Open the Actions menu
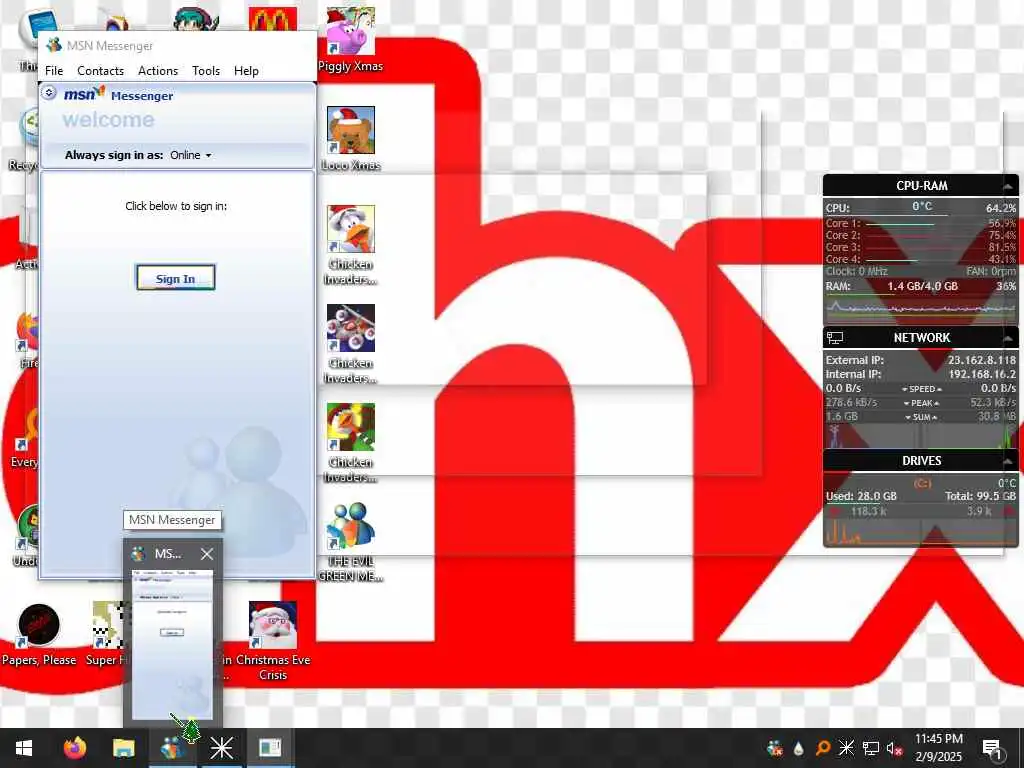This screenshot has height=768, width=1024. coord(158,71)
